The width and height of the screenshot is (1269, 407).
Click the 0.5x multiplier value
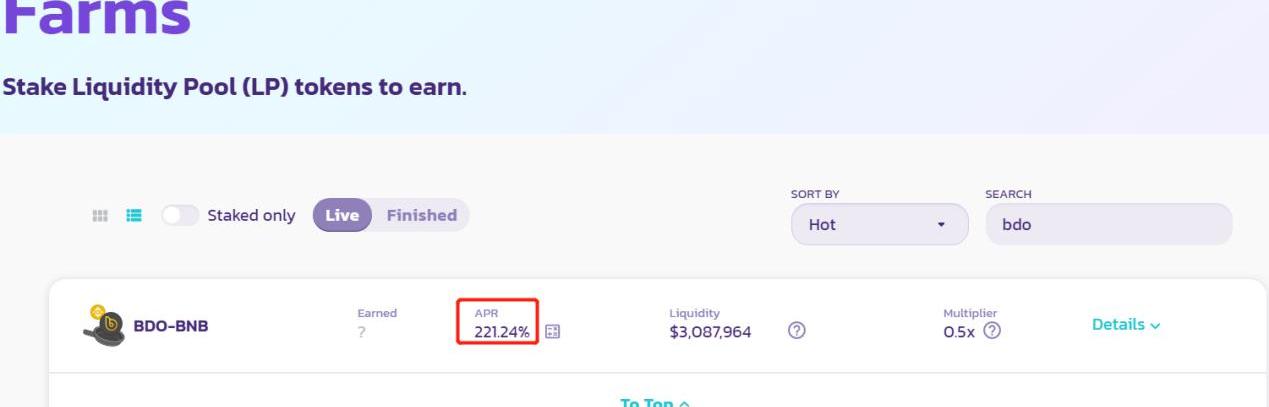(960, 332)
